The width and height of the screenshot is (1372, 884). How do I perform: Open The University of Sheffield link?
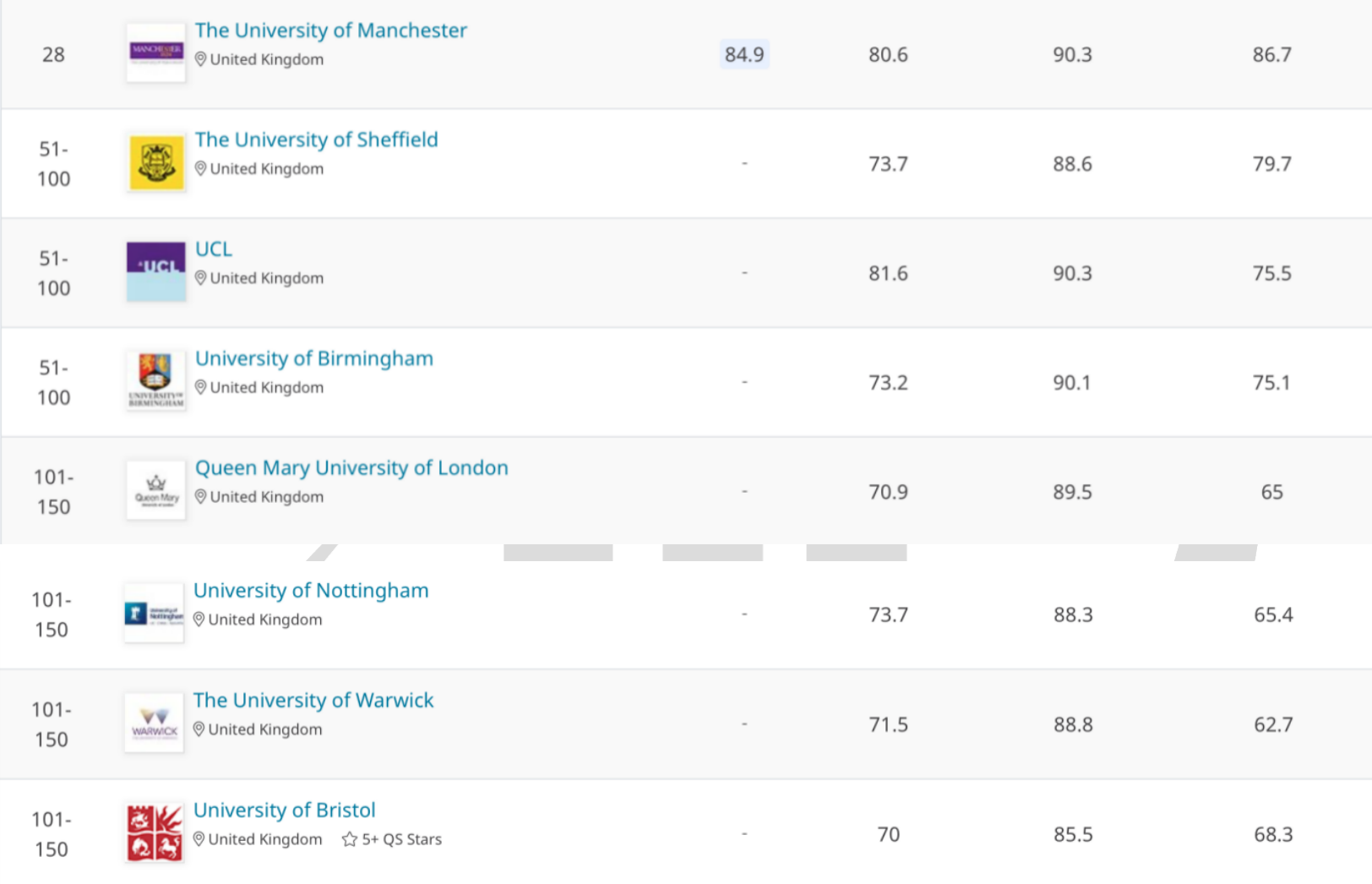click(x=316, y=139)
